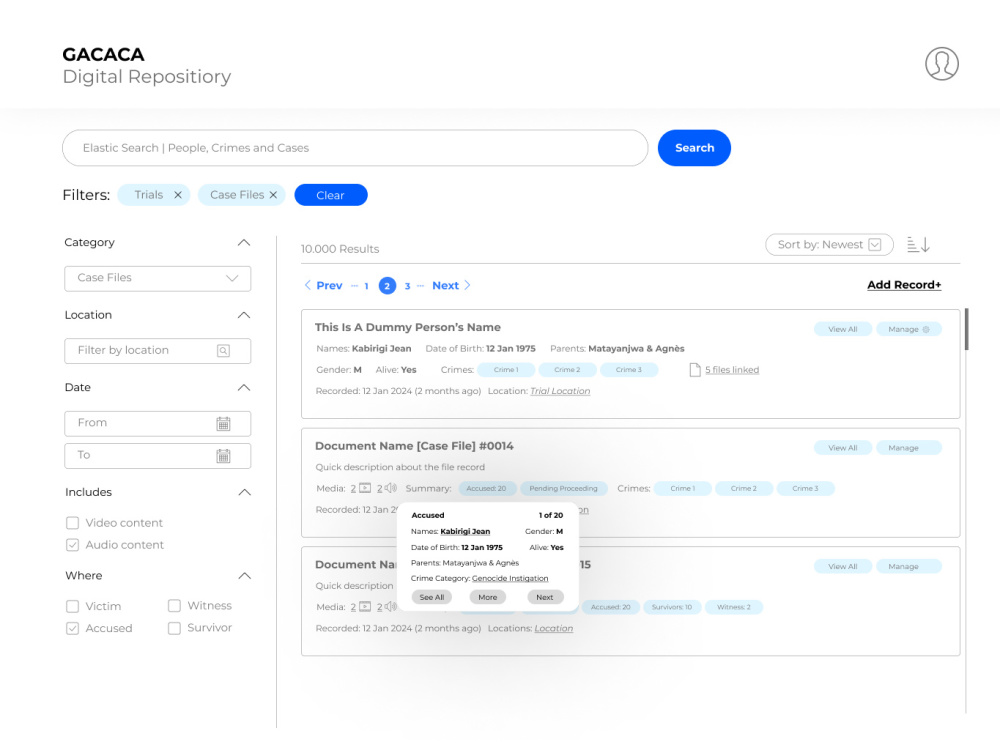Remove the Trials filter chip
1000x750 pixels.
coord(178,195)
